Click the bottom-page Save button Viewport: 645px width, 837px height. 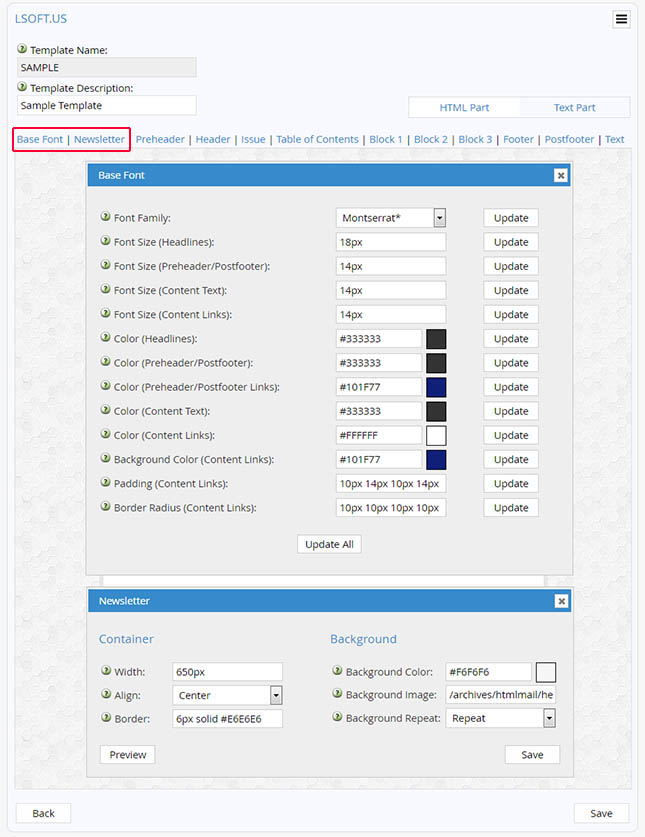[601, 814]
